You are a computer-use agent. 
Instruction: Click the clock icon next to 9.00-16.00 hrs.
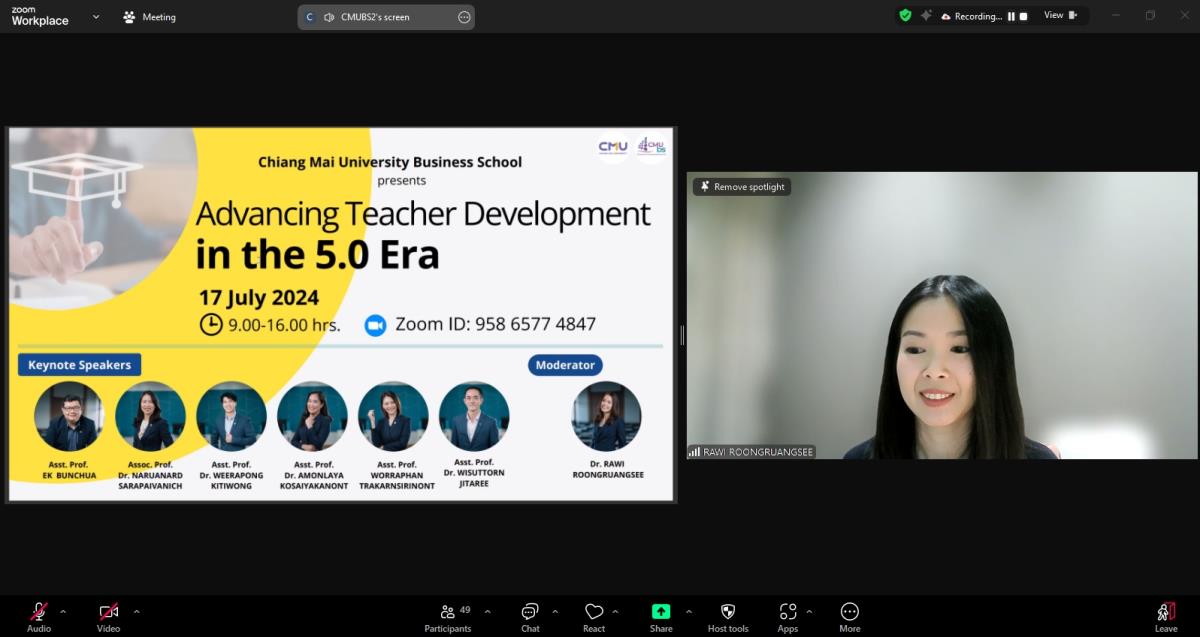click(211, 324)
